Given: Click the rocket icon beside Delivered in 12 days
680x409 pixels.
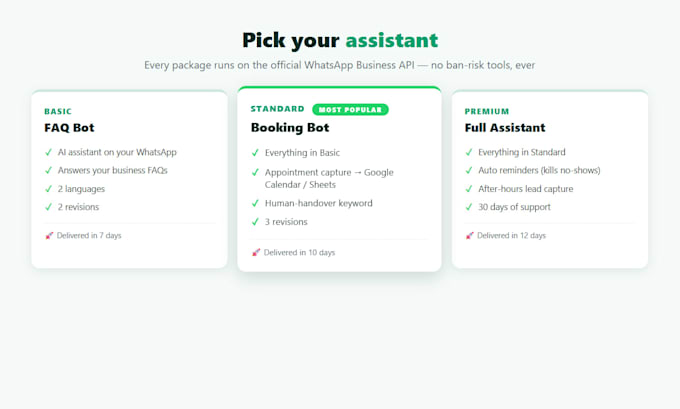Looking at the screenshot, I should (469, 236).
